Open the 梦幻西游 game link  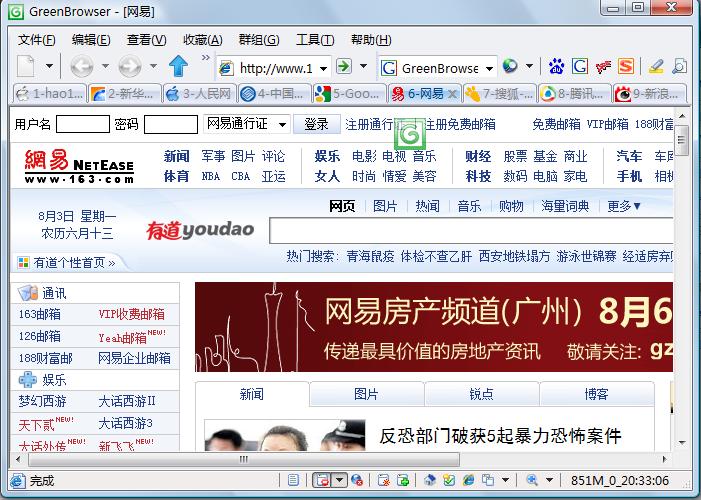42,401
